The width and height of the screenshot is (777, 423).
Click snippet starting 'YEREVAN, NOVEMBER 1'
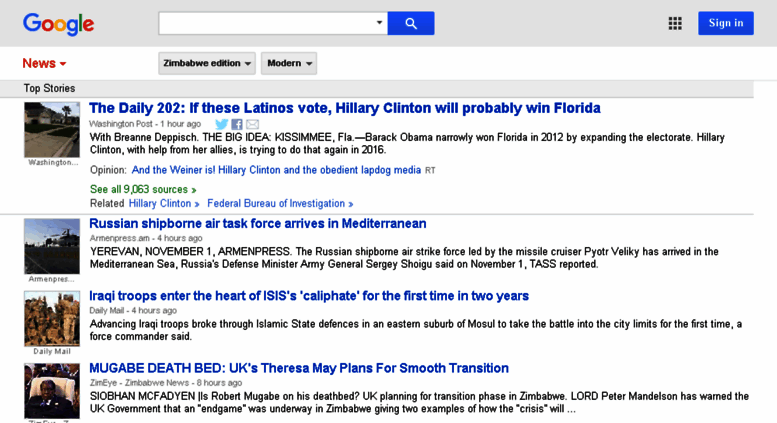point(404,258)
